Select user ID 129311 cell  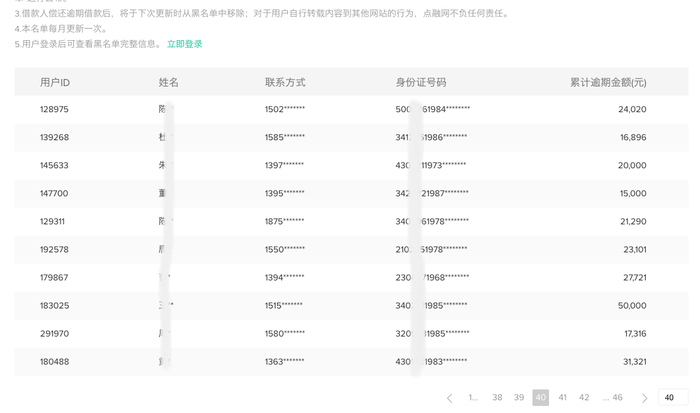click(52, 221)
